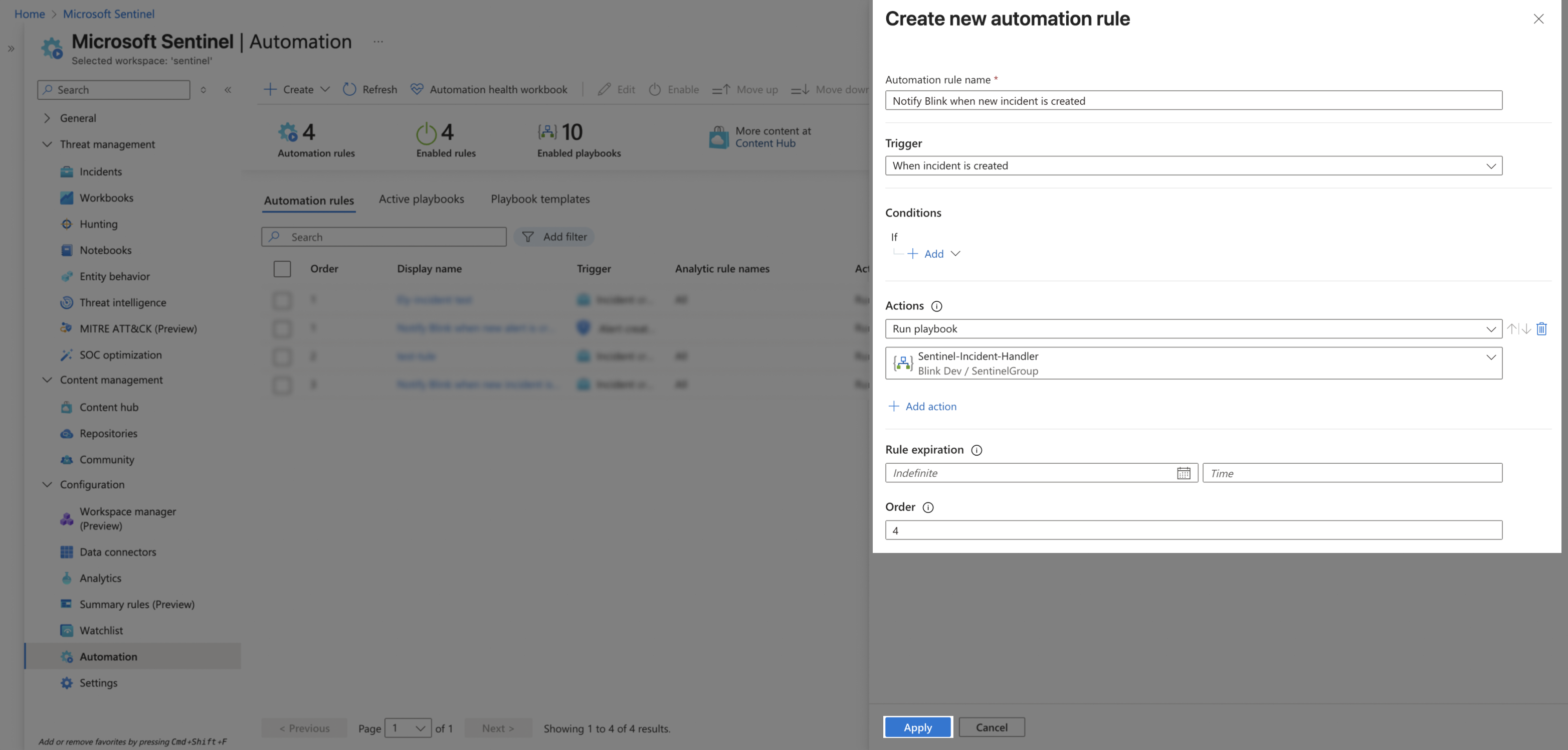Open the Trigger dropdown
1568x750 pixels.
(1193, 165)
